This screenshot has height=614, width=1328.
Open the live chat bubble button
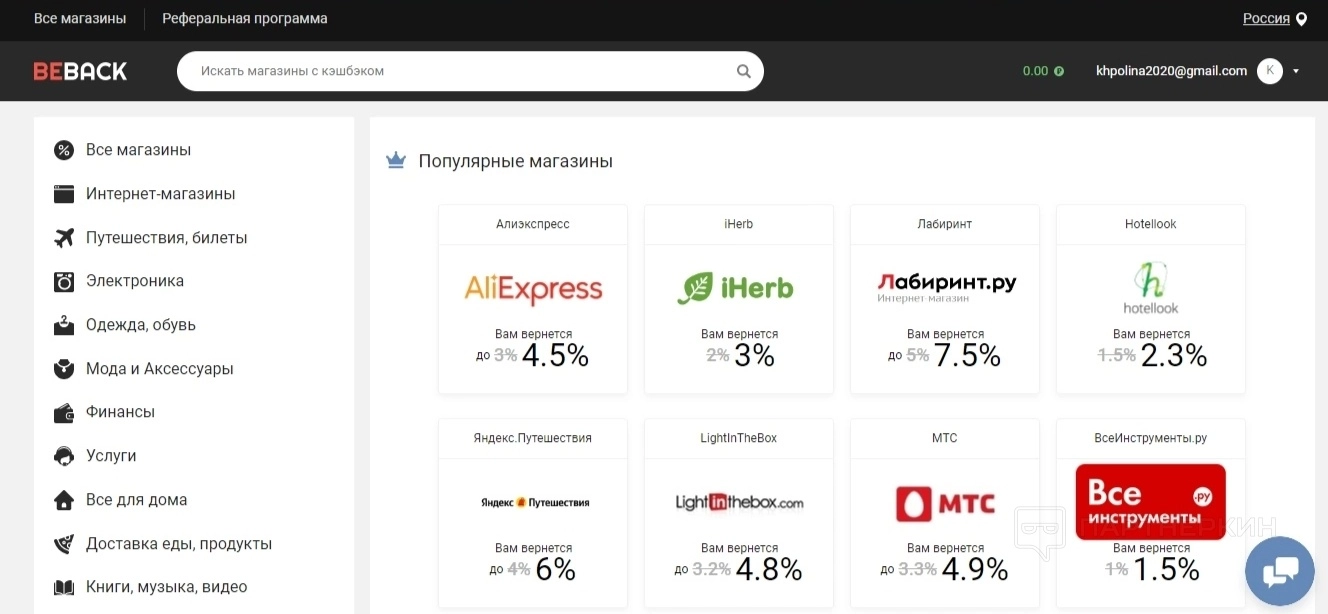click(x=1280, y=572)
